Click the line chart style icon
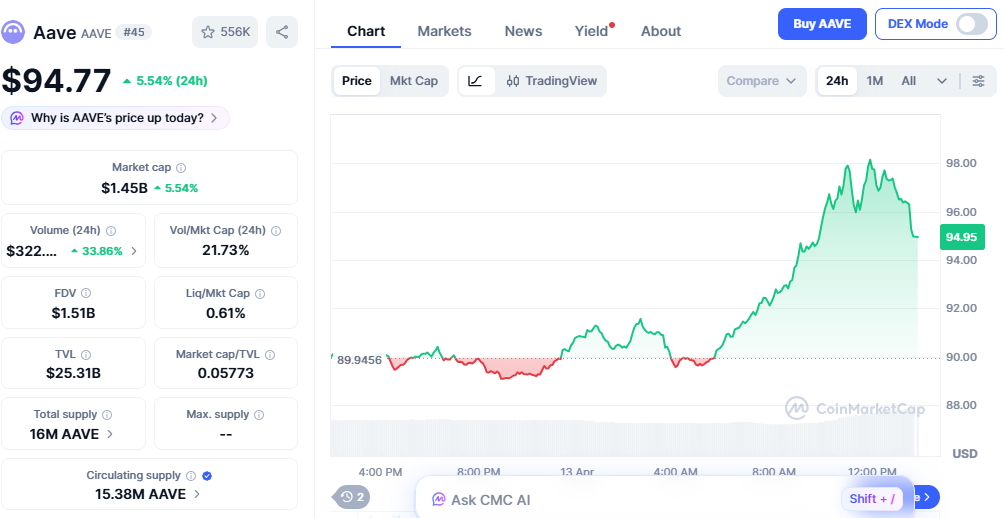 coord(475,81)
